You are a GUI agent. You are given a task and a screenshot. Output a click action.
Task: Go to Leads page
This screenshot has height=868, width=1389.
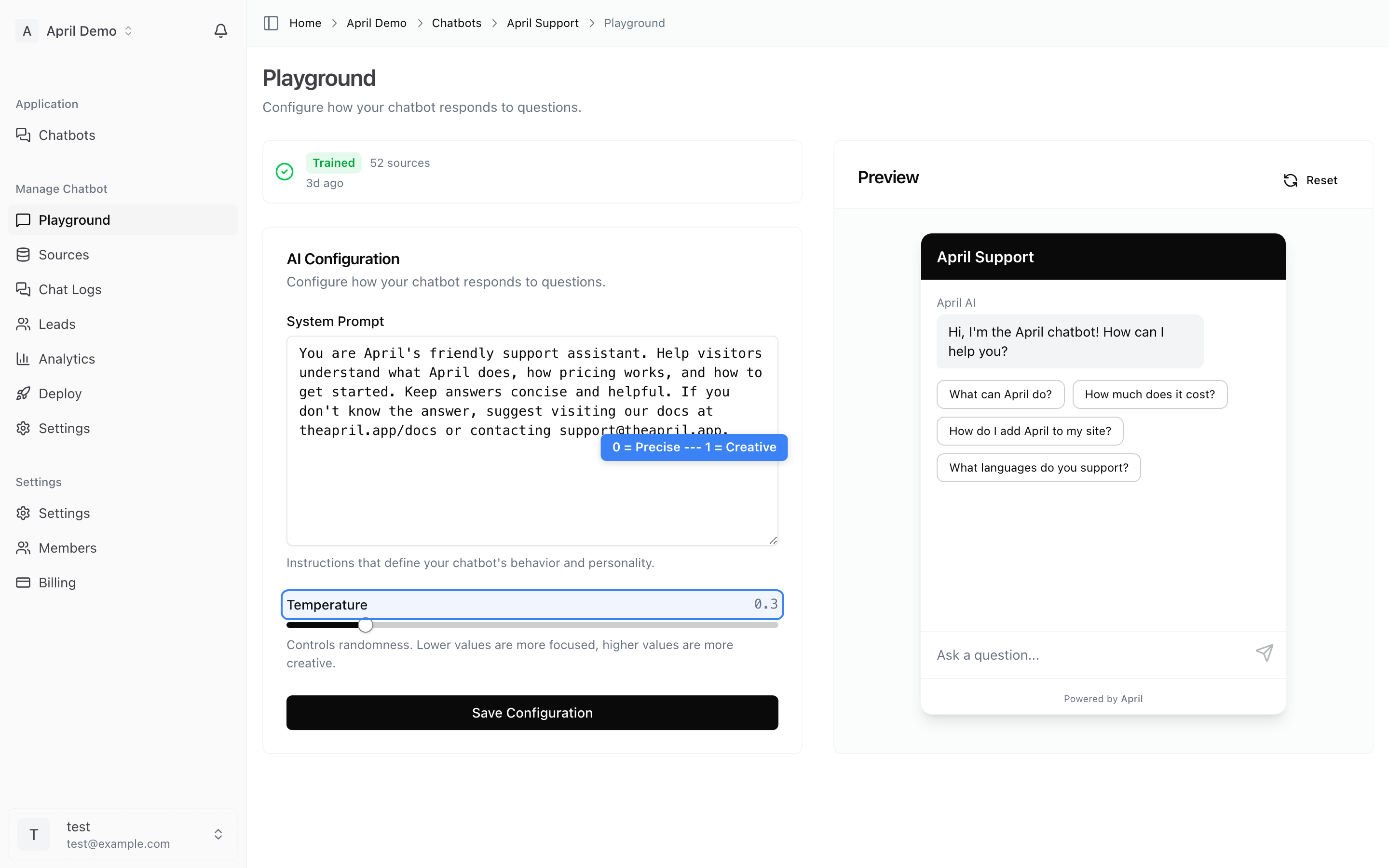coord(123,324)
